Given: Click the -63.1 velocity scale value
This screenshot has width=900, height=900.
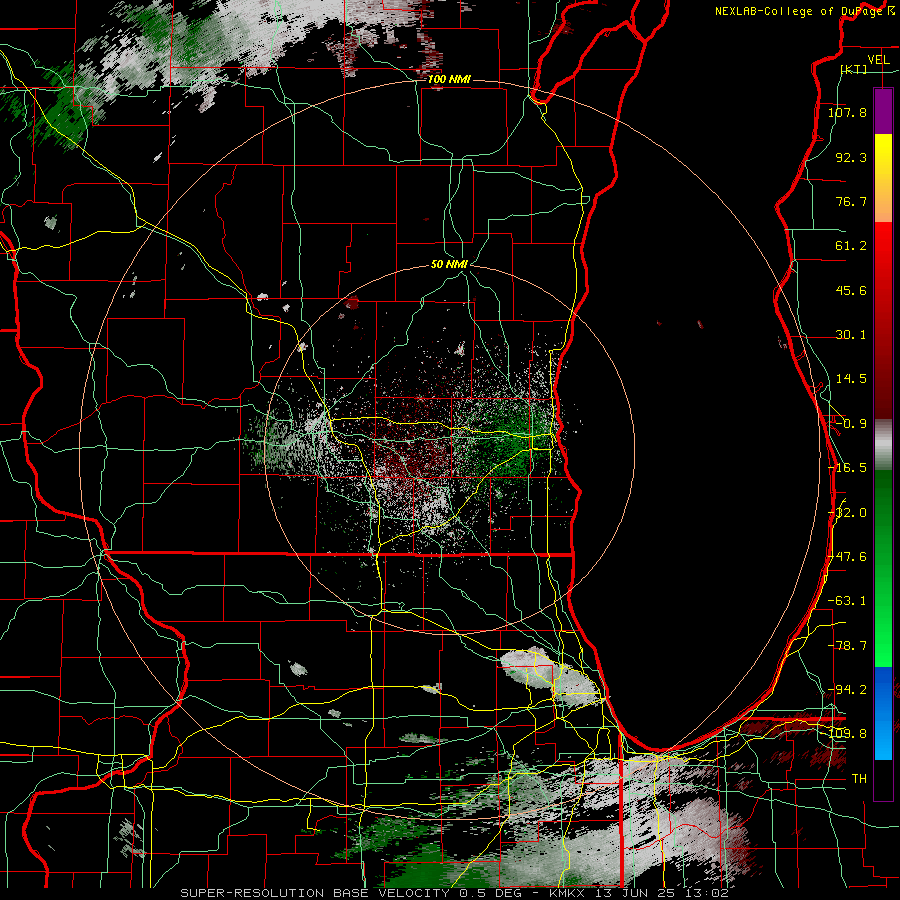Looking at the screenshot, I should click(847, 601).
